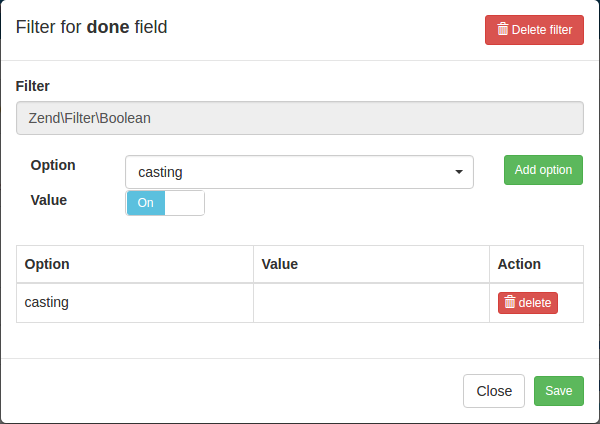Remove the casting option via delete button
This screenshot has height=424, width=600.
(x=528, y=303)
